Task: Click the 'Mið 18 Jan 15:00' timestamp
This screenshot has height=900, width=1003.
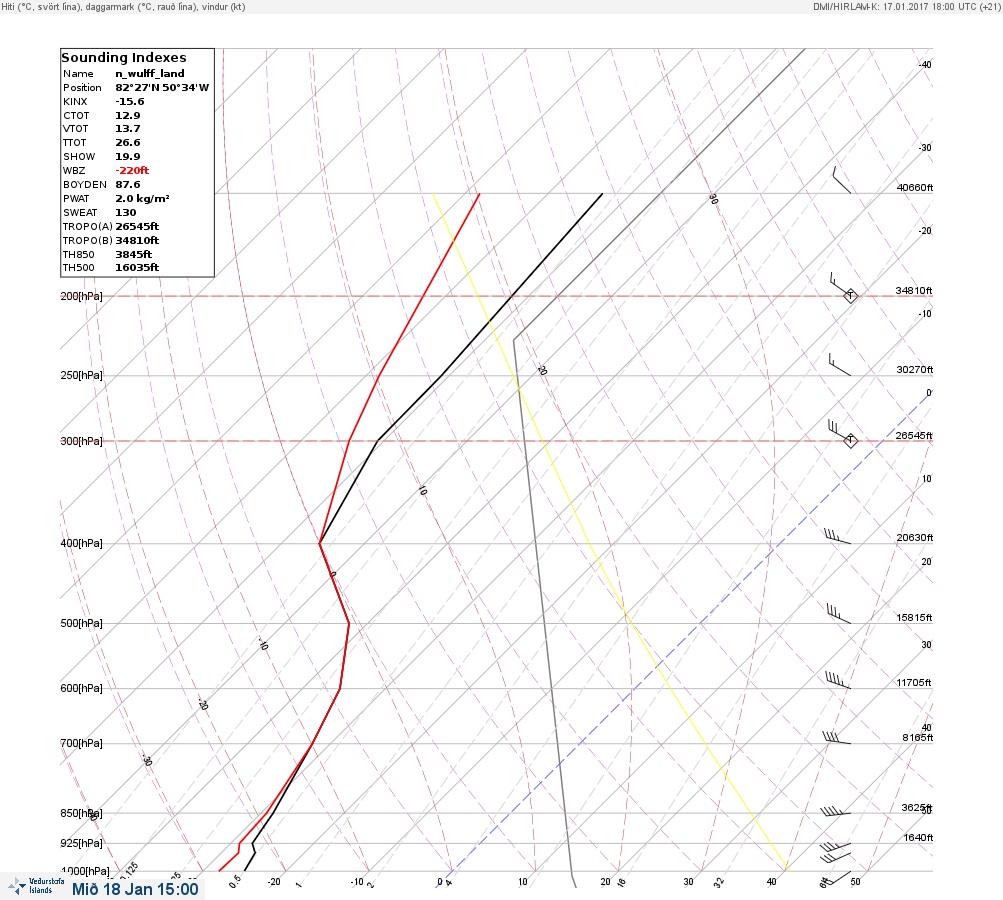Action: coord(135,889)
